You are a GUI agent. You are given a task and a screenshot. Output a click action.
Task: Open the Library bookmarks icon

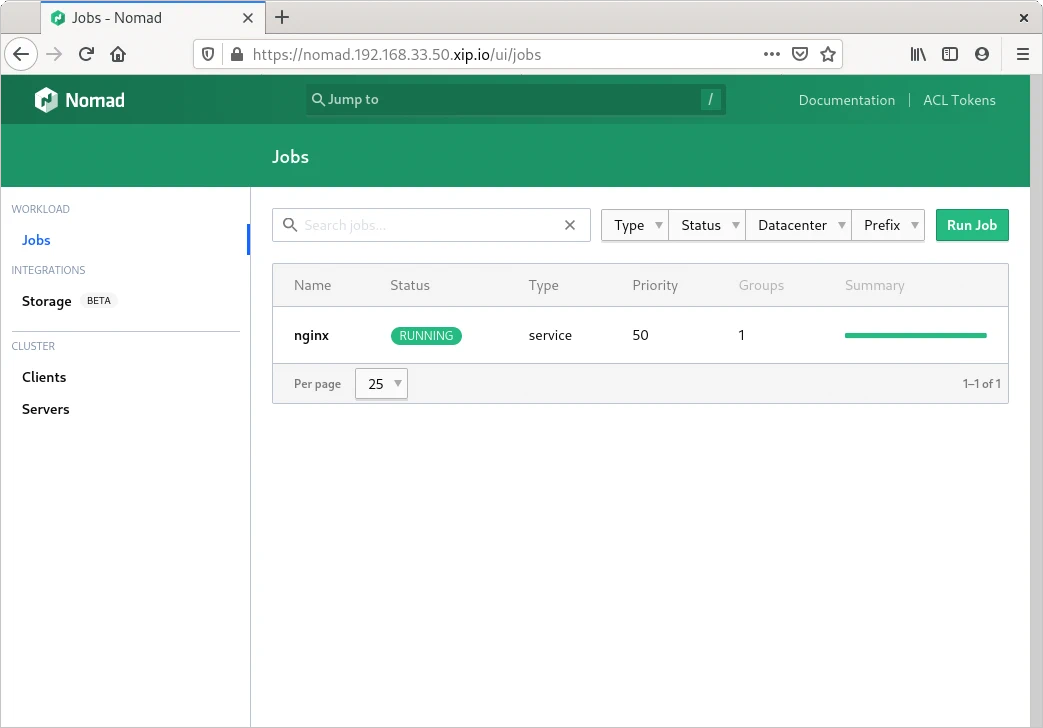pyautogui.click(x=918, y=54)
